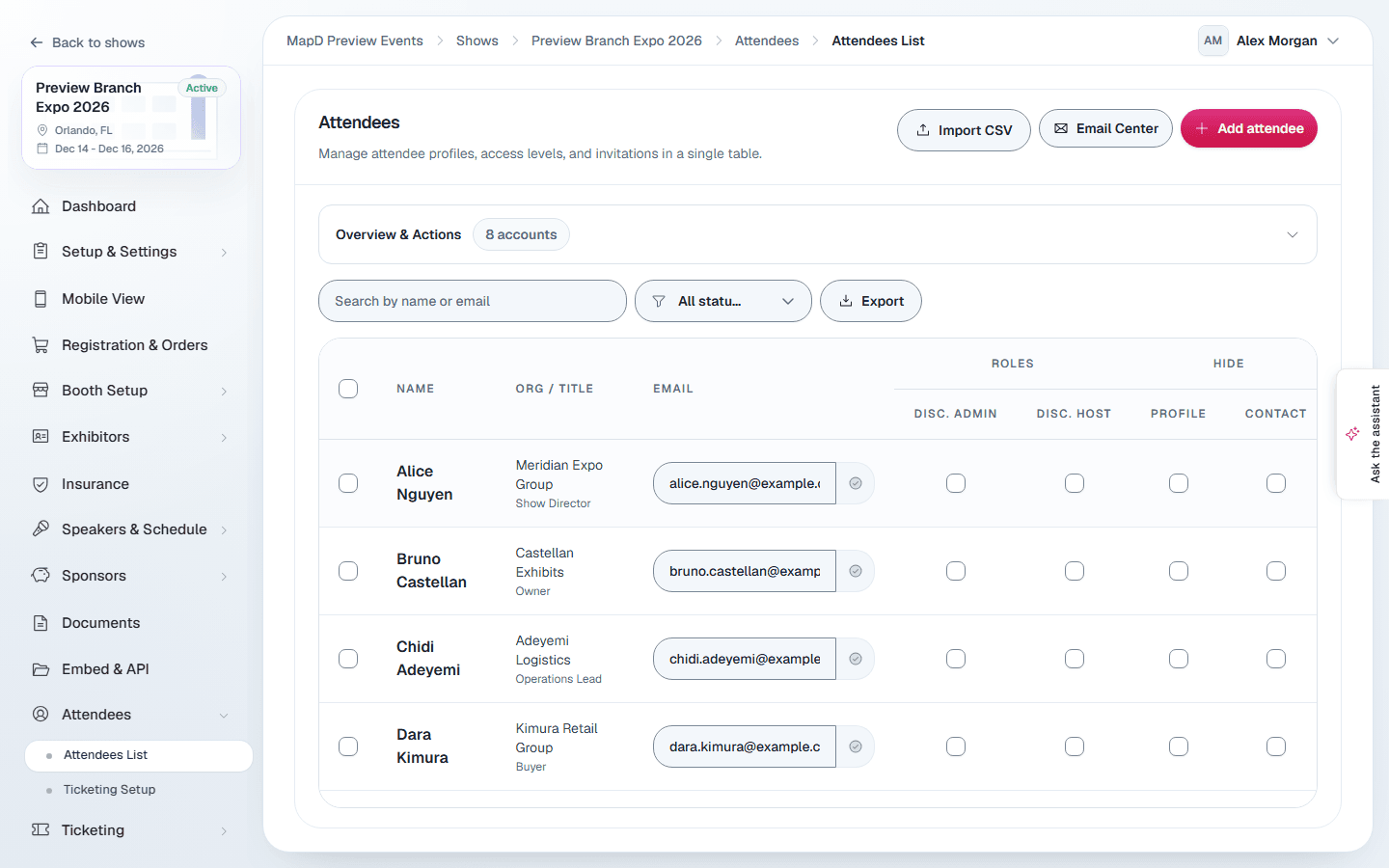This screenshot has width=1389, height=868.
Task: Toggle the select-all checkbox in table header
Action: [x=348, y=389]
